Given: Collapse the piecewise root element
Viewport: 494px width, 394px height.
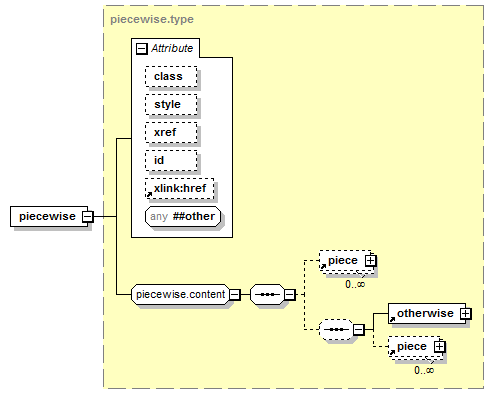Looking at the screenshot, I should [x=88, y=217].
